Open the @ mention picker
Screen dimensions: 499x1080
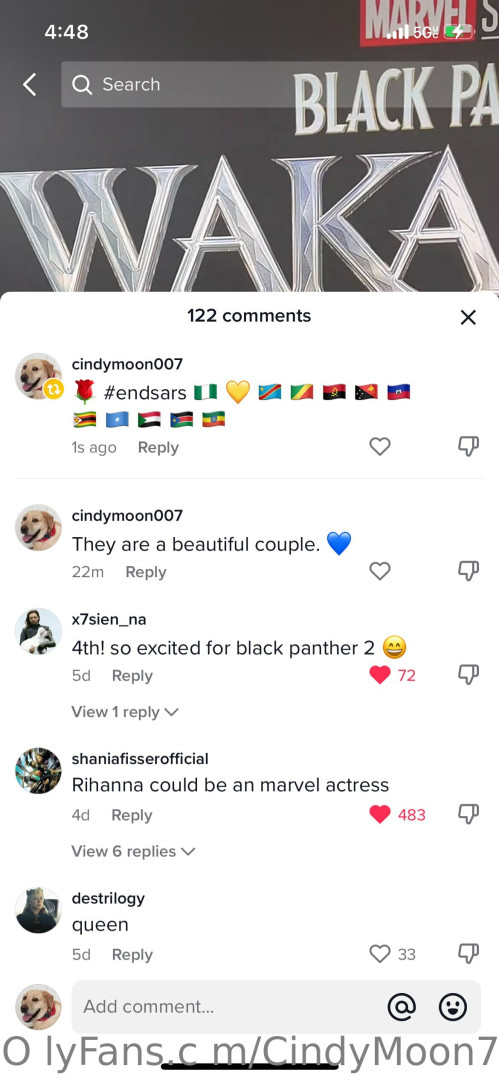(x=402, y=1007)
